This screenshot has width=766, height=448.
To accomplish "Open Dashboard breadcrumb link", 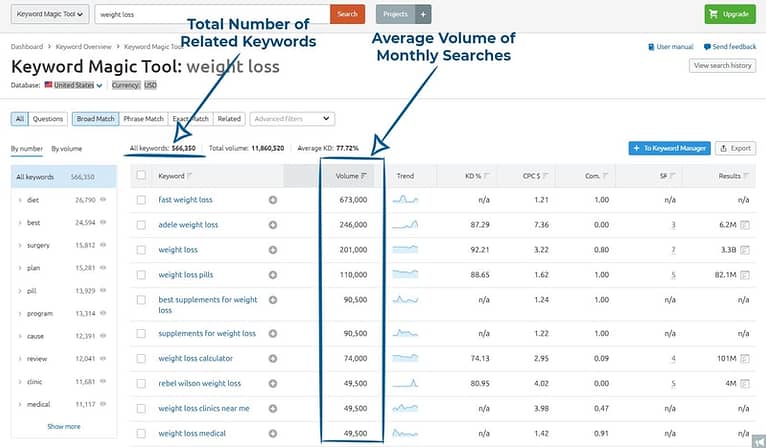I will coord(27,47).
